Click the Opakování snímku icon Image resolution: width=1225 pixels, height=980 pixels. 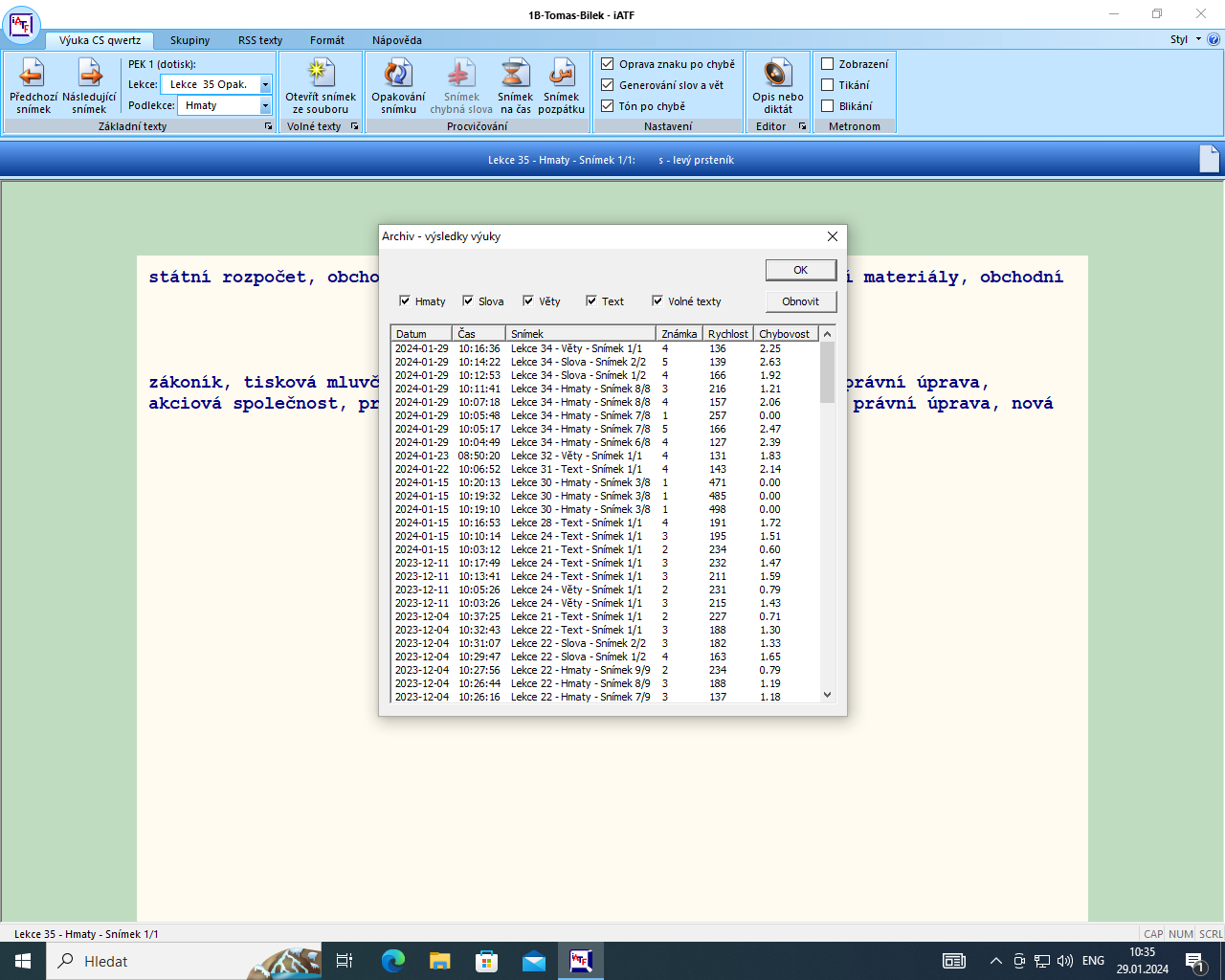[x=398, y=75]
